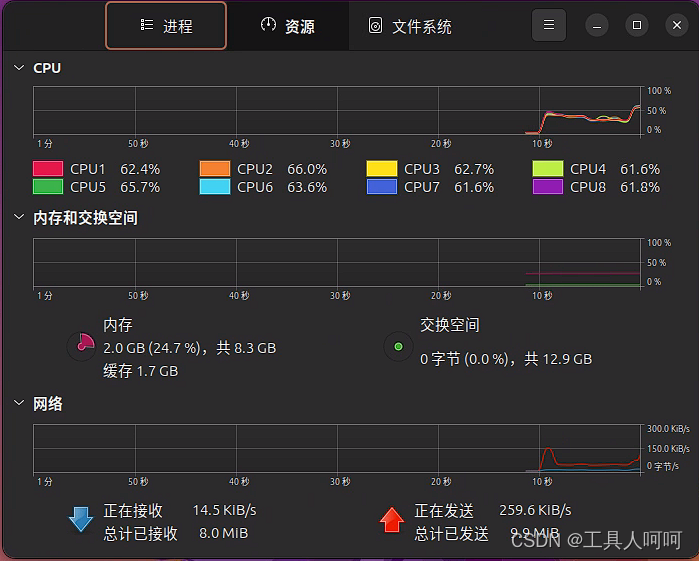Minimize the system monitor window
Viewport: 699px width, 561px height.
coord(597,25)
